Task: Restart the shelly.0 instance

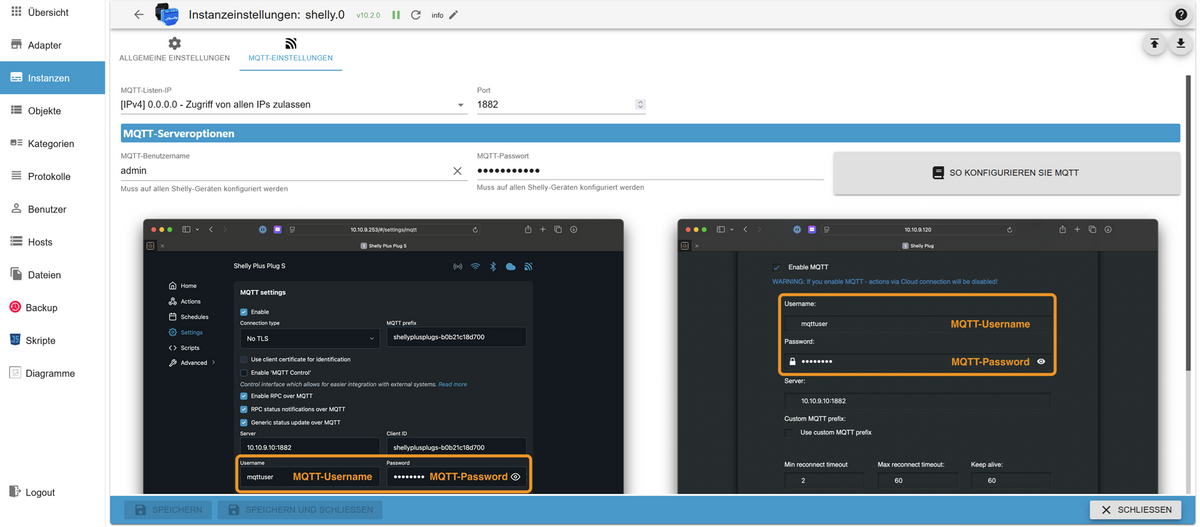Action: coord(416,15)
